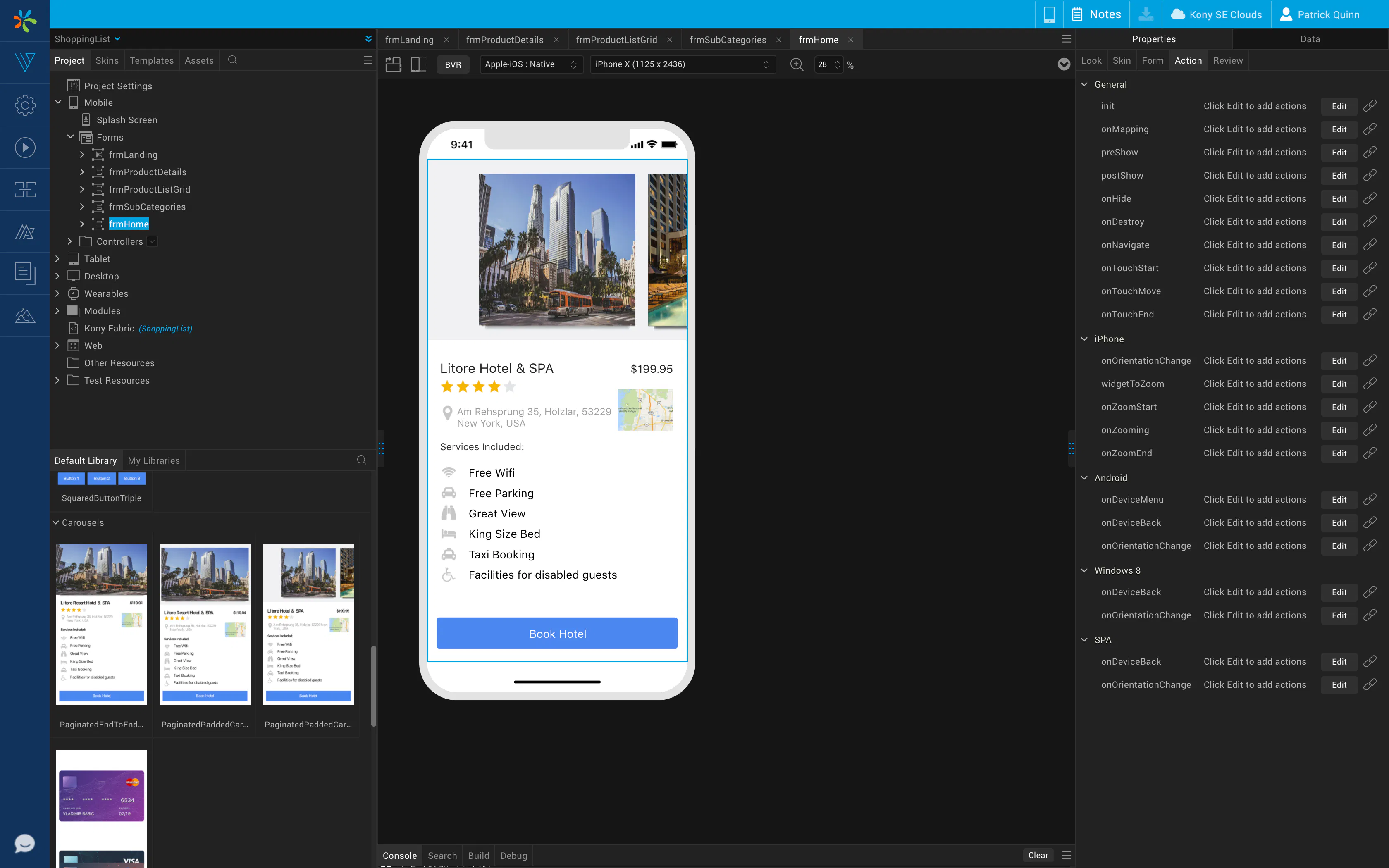Click the zoom percentage stepper arrows
The width and height of the screenshot is (1389, 868).
click(x=838, y=64)
